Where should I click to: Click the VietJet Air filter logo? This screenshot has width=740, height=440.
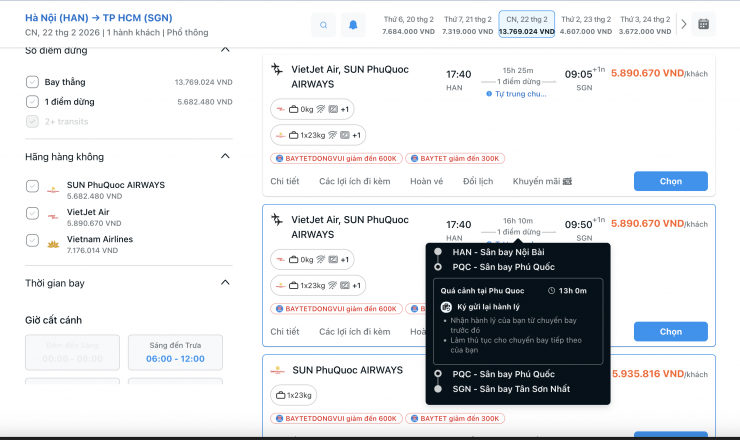coord(53,217)
